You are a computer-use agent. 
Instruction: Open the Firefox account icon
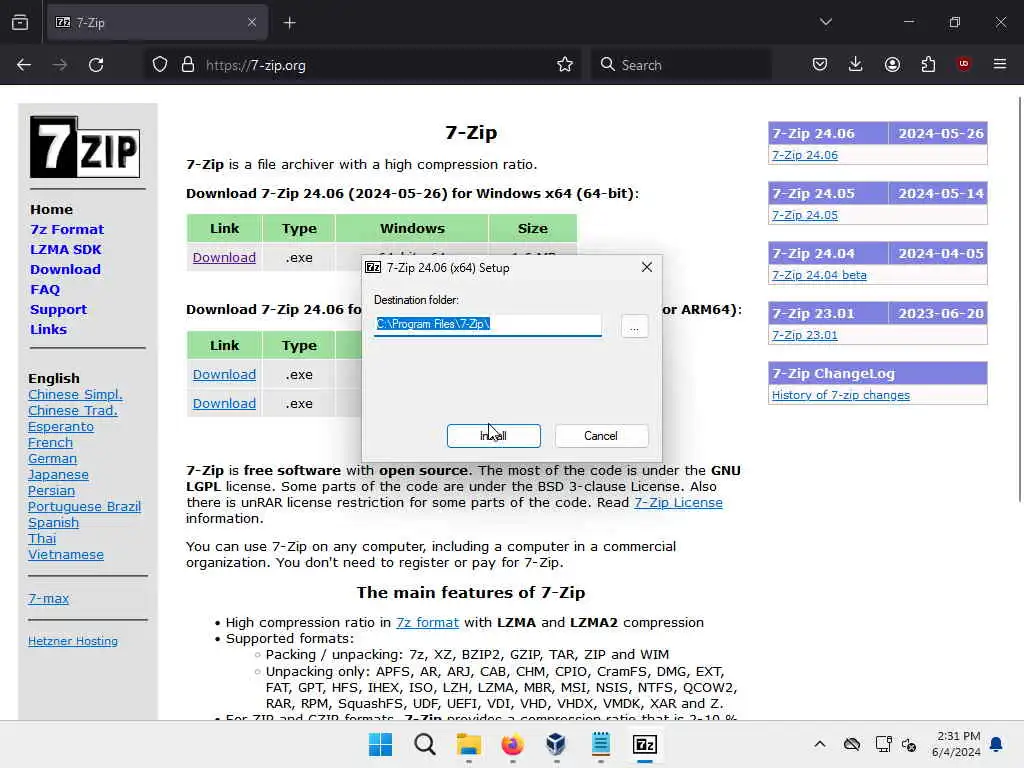892,65
